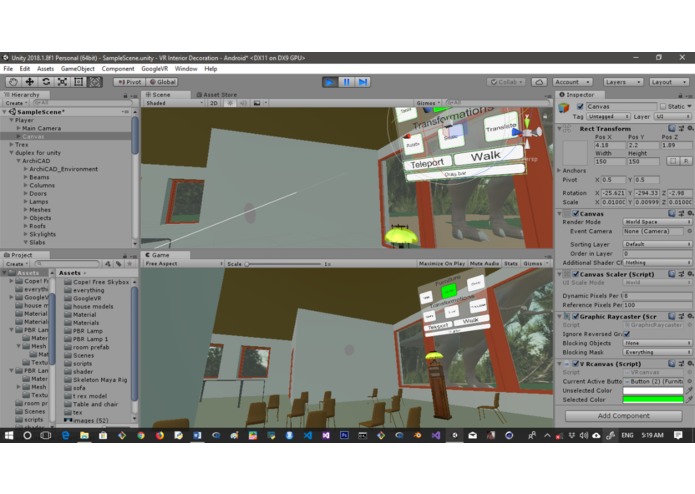Open Rect Transform gear settings
The height and width of the screenshot is (494, 695).
(x=690, y=128)
